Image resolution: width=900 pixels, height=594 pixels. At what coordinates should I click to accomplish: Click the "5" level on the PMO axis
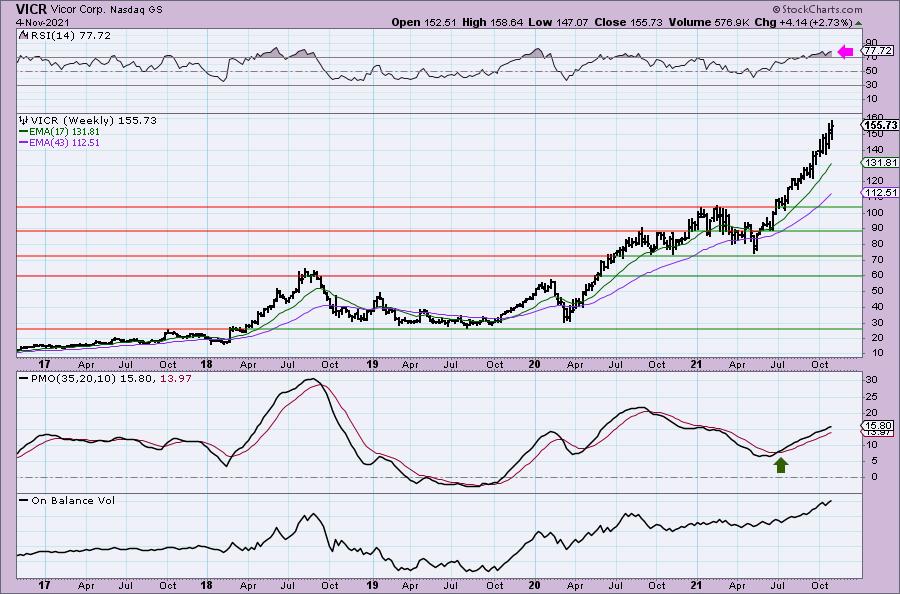[x=875, y=461]
